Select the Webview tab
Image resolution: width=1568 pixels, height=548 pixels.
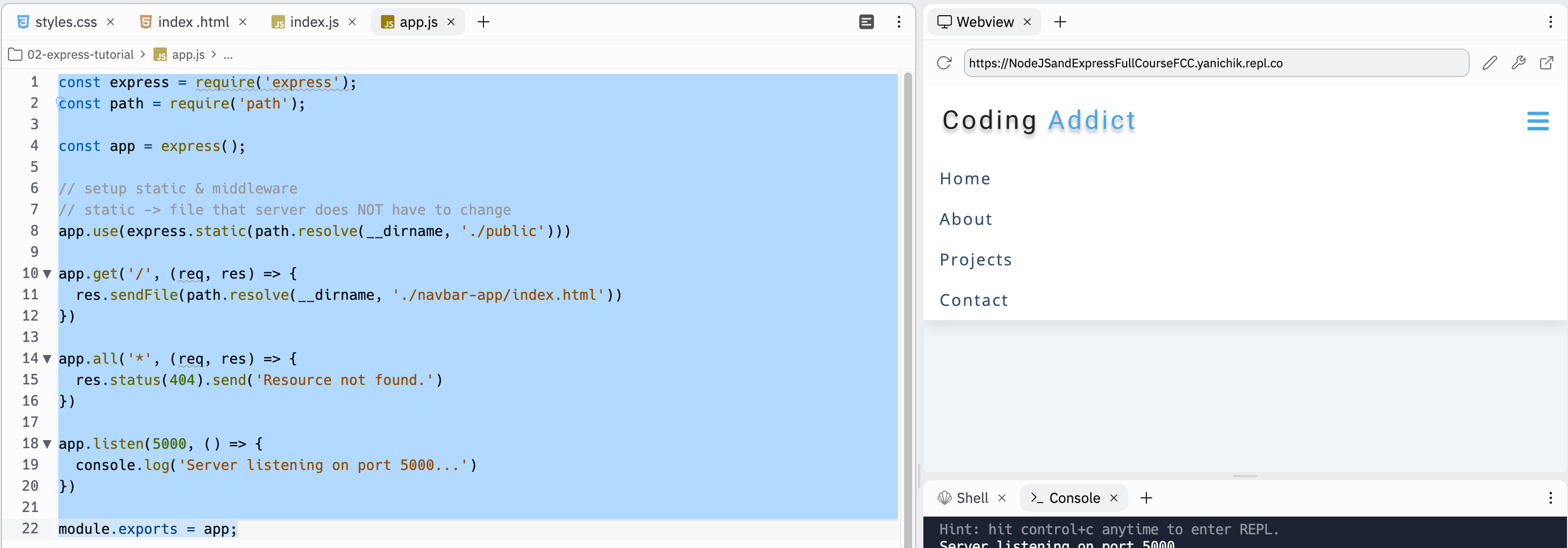click(984, 22)
